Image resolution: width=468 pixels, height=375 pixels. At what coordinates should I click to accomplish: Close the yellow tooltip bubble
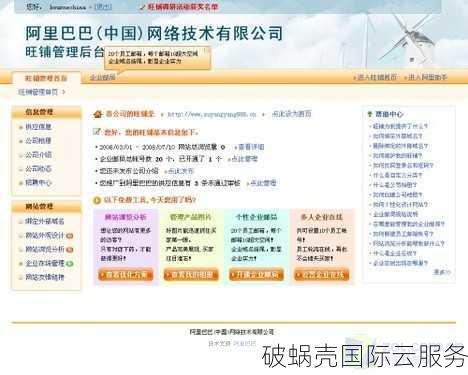[208, 51]
